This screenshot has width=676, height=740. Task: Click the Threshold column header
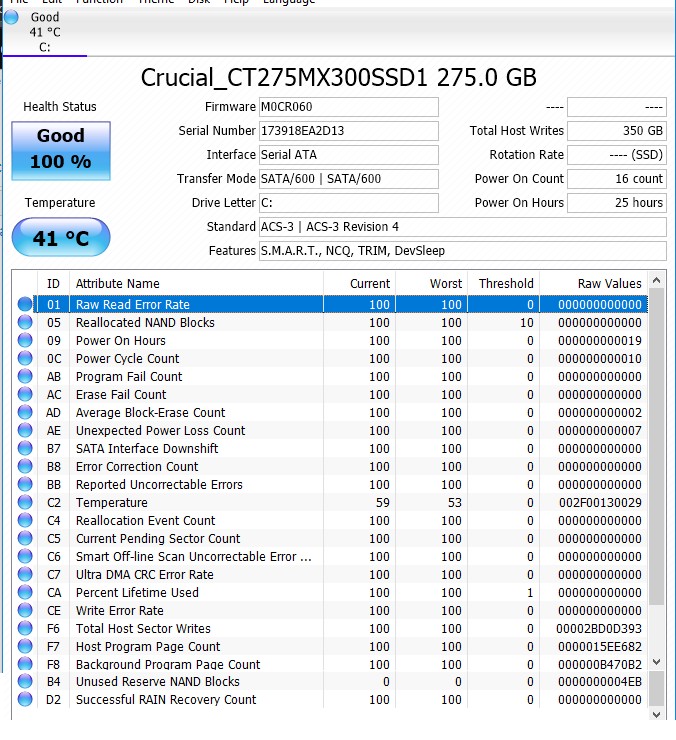[504, 284]
